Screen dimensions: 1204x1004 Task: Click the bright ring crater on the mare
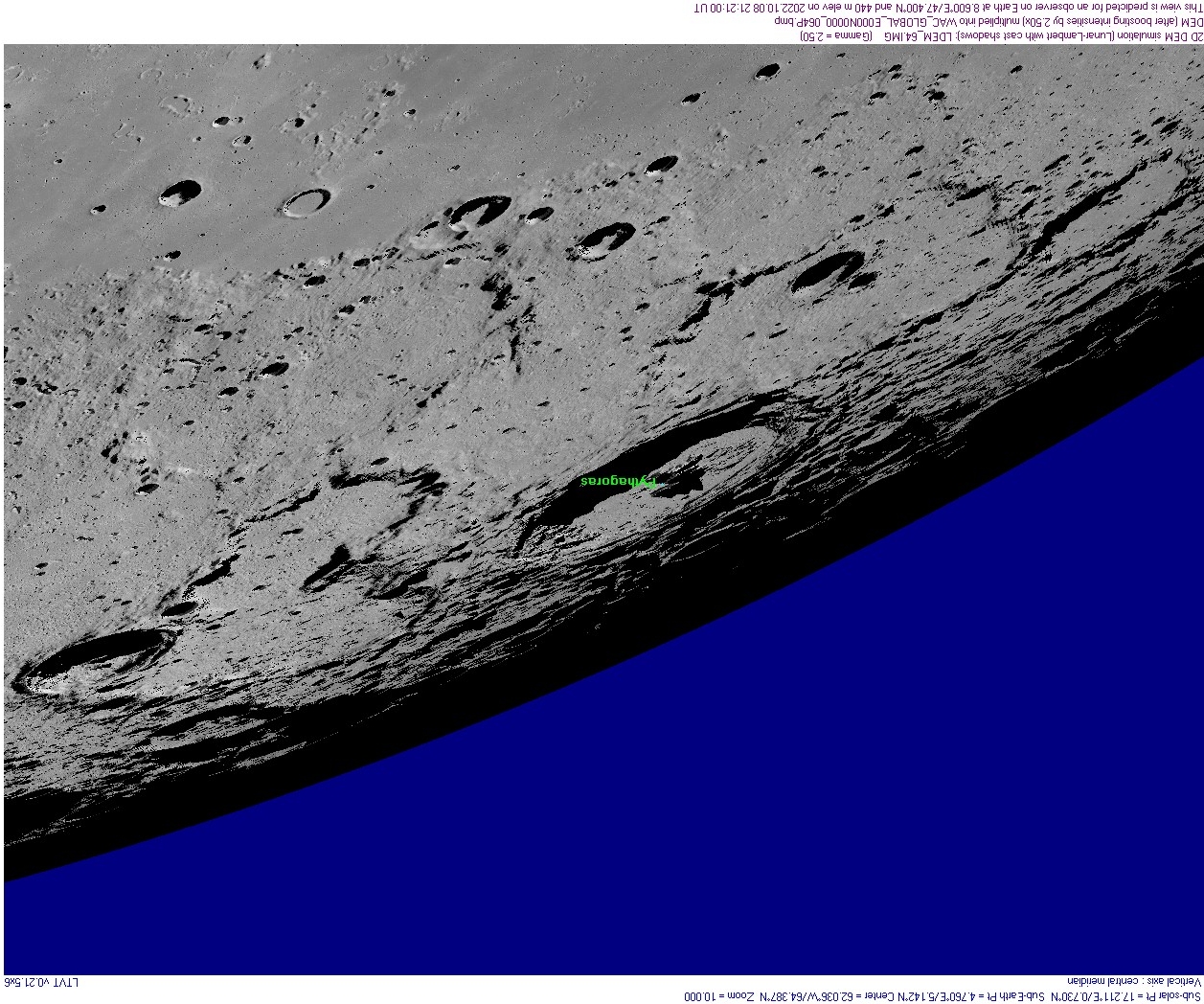(307, 202)
